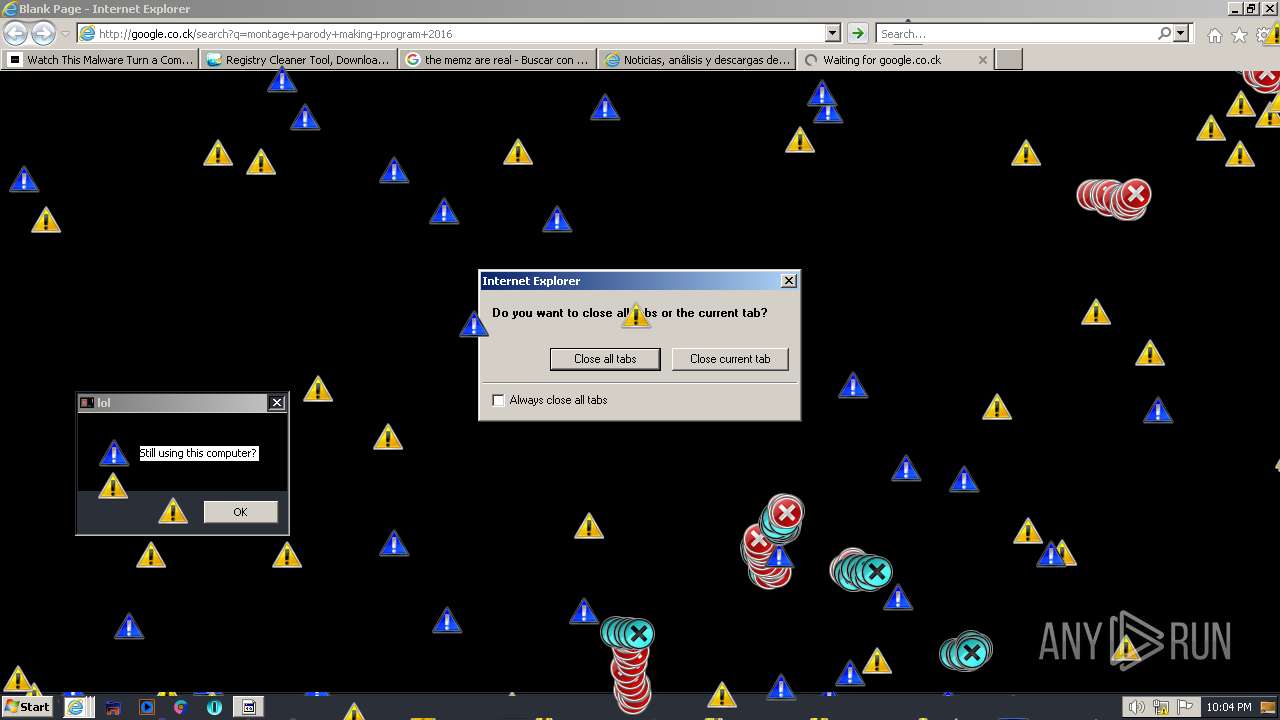Open the recent pages dropdown next to Forward
The width and height of the screenshot is (1280, 720).
click(x=65, y=34)
